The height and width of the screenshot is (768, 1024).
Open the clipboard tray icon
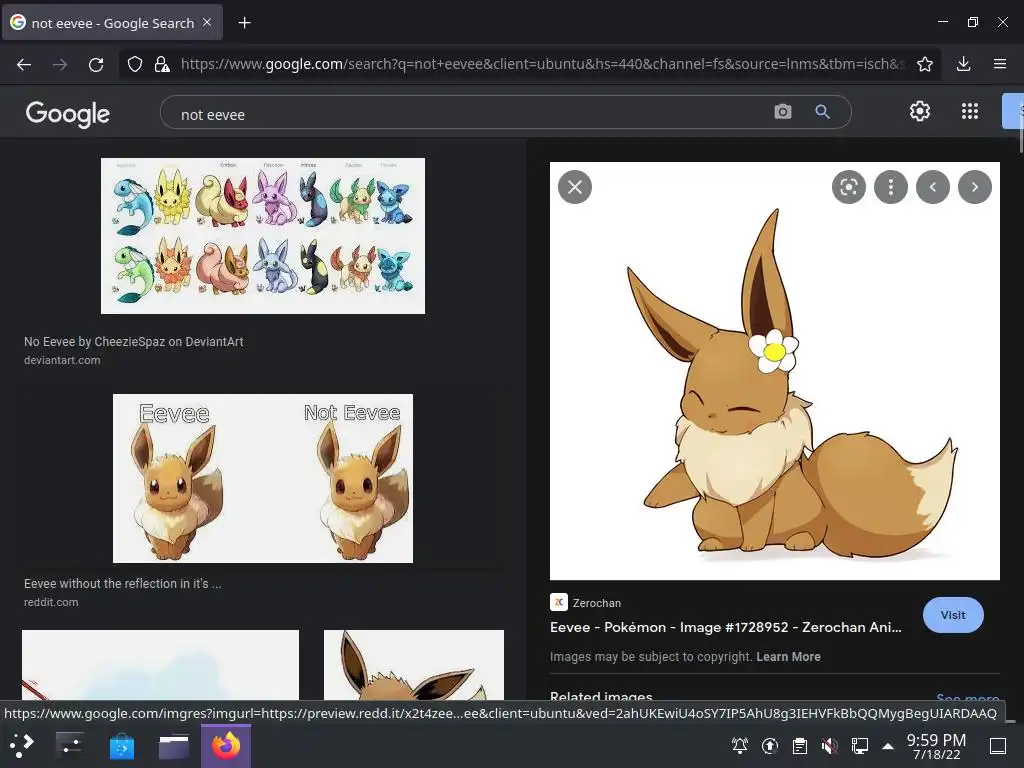(800, 745)
